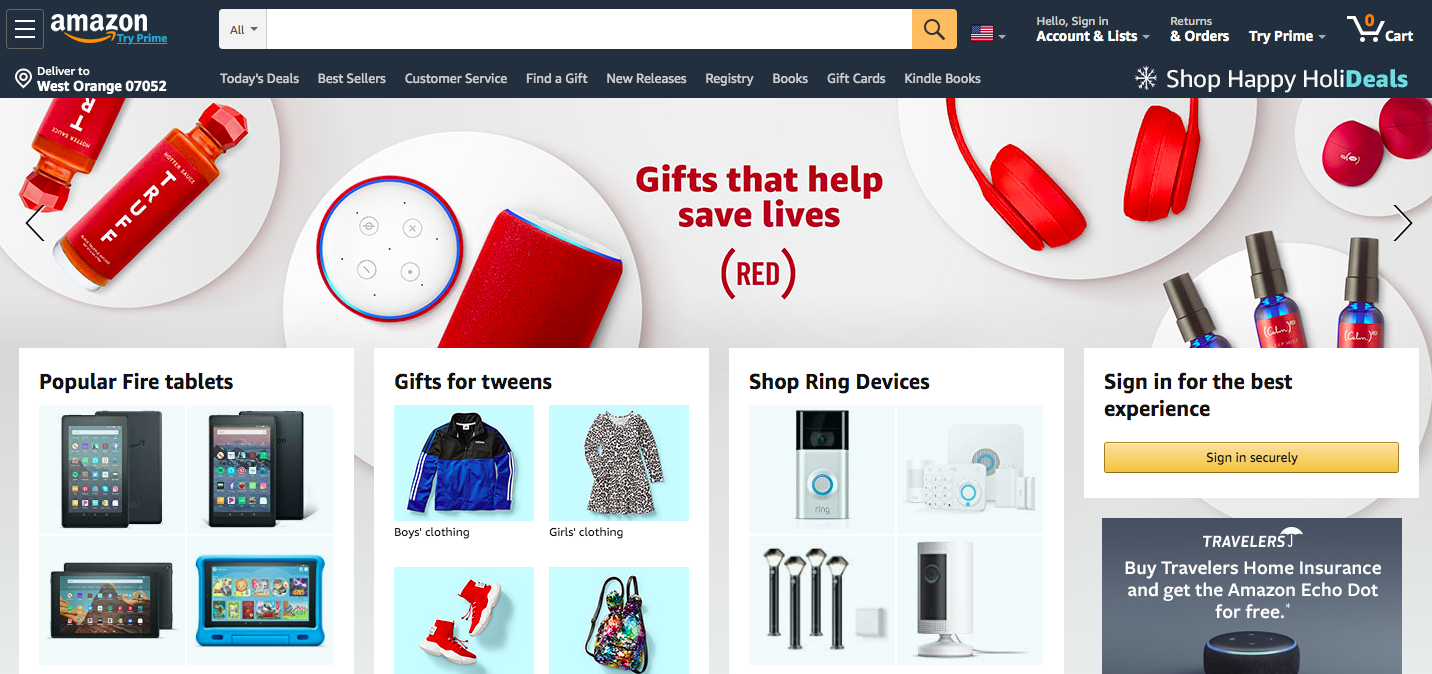Open the hamburger menu icon

coord(25,29)
